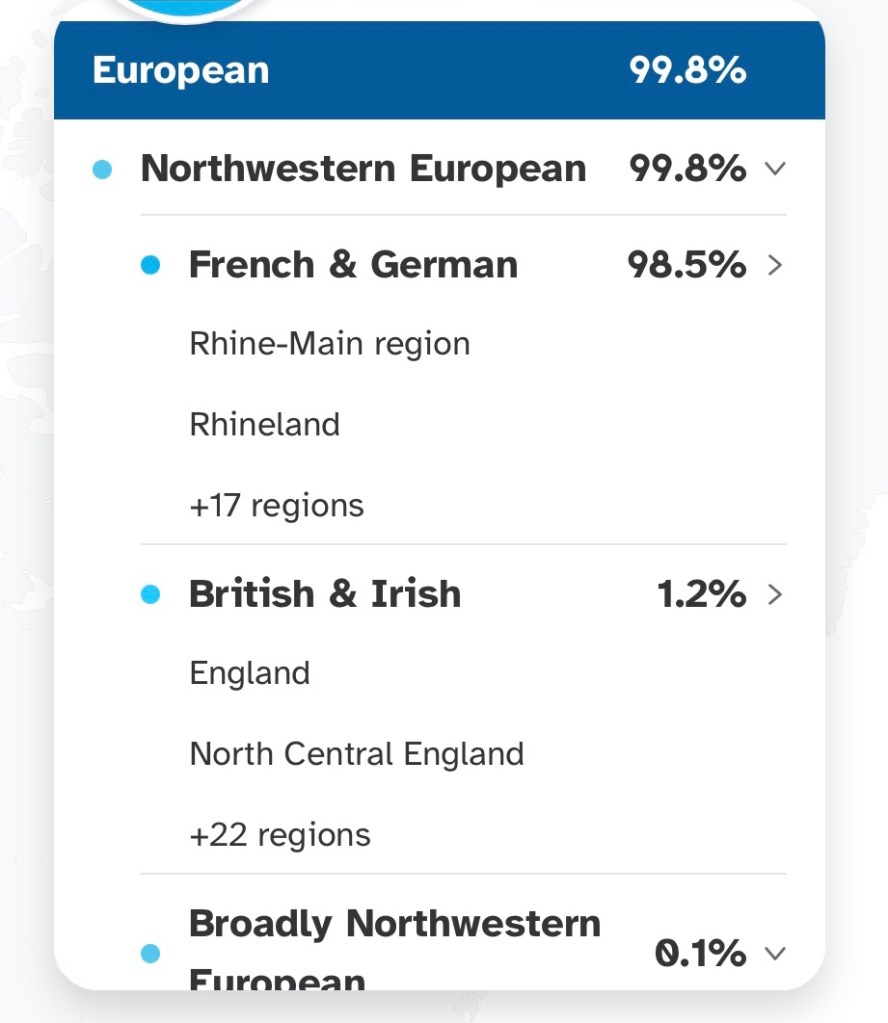Show the +22 regions list

coord(280,834)
